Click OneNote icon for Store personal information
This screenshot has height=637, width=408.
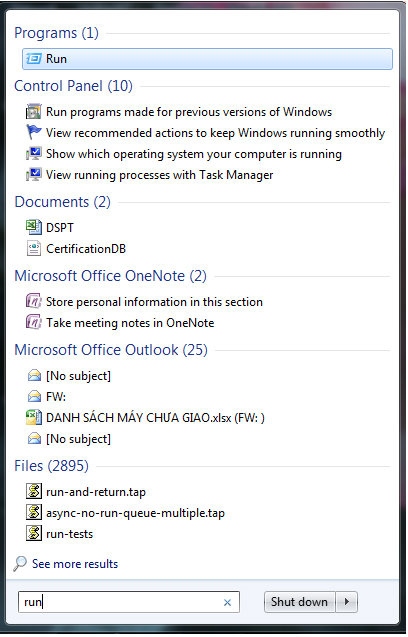(34, 301)
